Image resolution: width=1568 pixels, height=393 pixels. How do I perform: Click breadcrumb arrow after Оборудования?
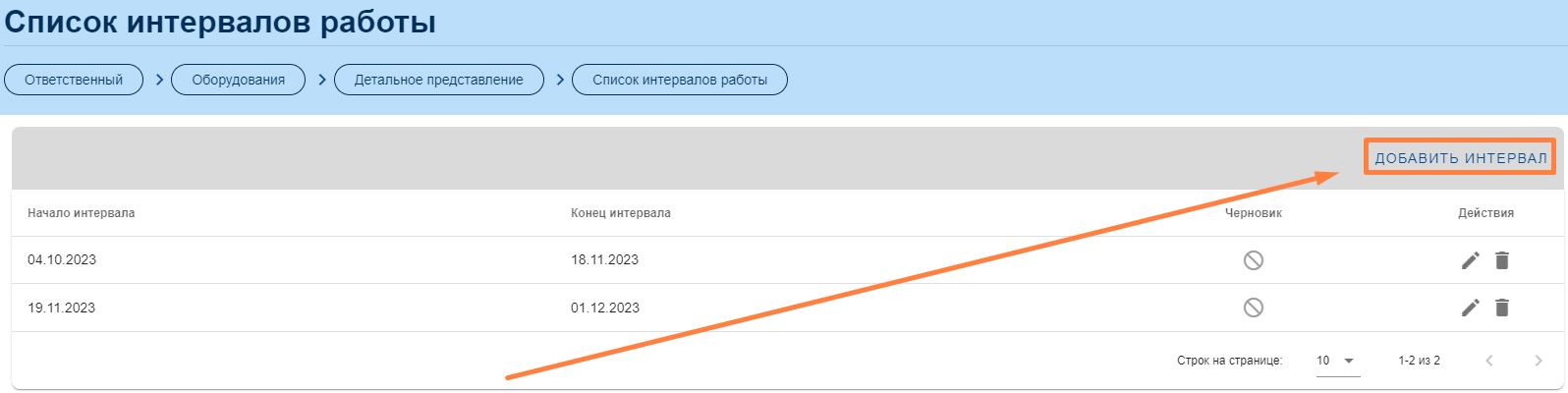point(321,80)
